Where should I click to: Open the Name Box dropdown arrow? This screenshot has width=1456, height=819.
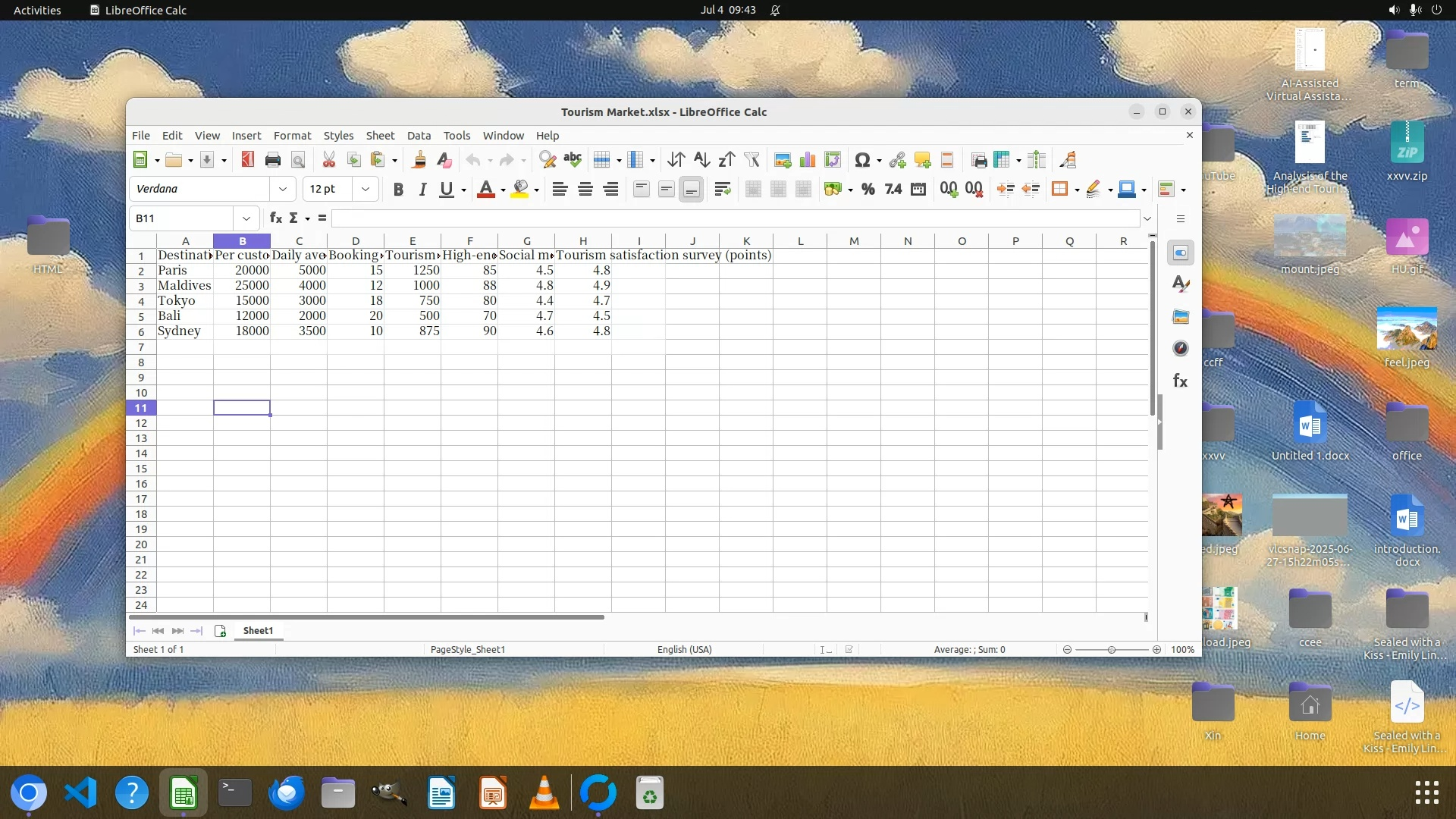tap(246, 218)
